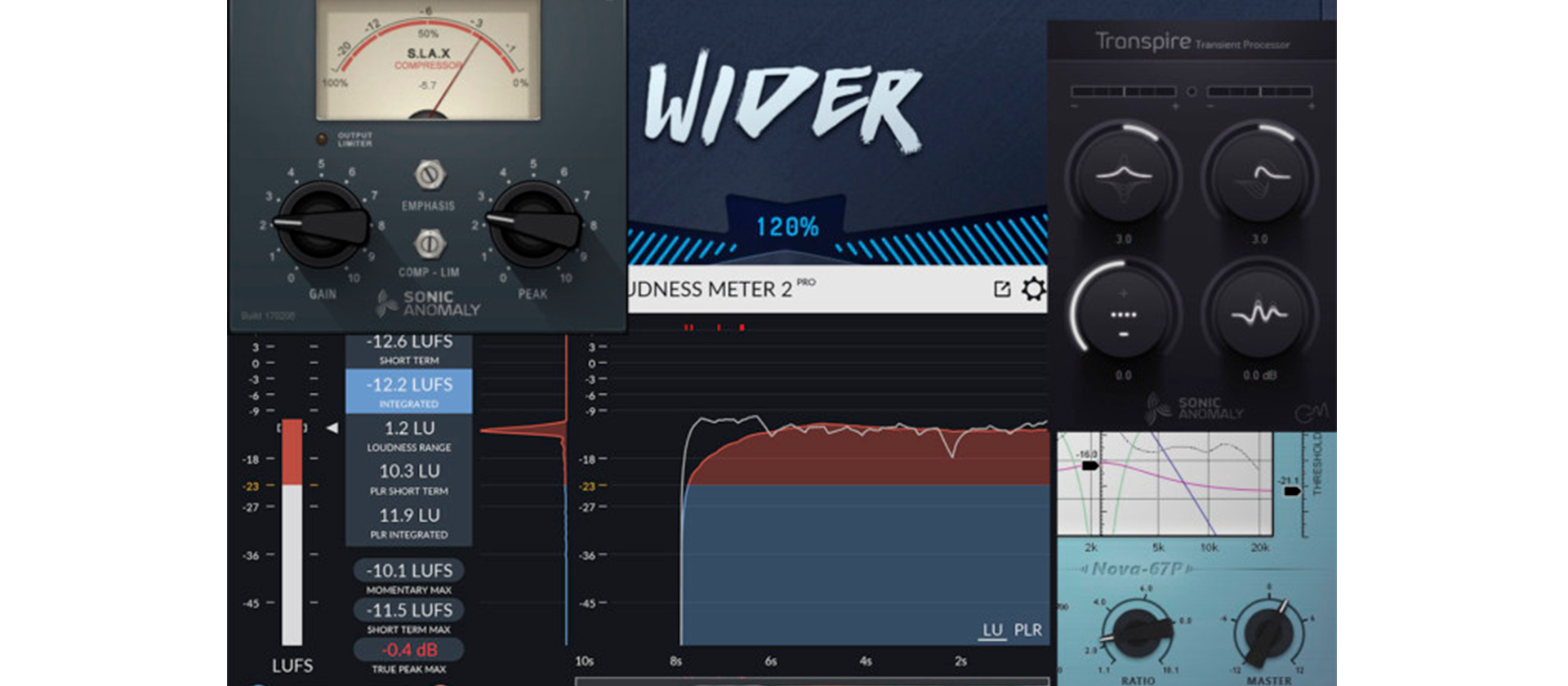Click the bottom-left Transpire knob showing 0.0

click(x=1124, y=312)
